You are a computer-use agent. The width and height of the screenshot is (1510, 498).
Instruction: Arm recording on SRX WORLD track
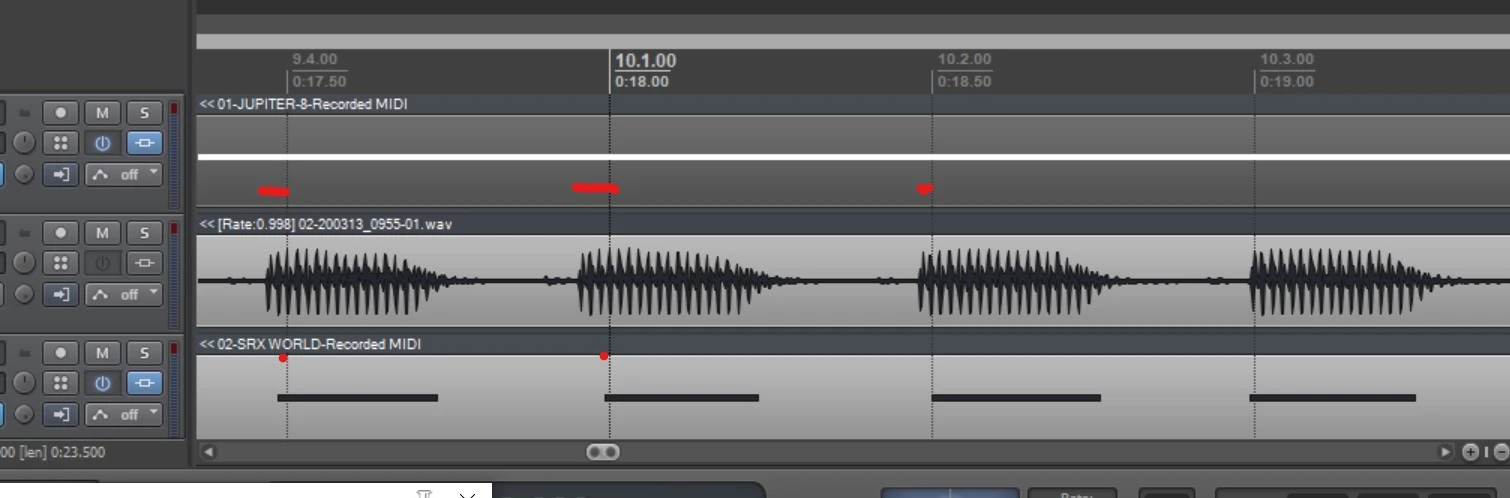60,353
